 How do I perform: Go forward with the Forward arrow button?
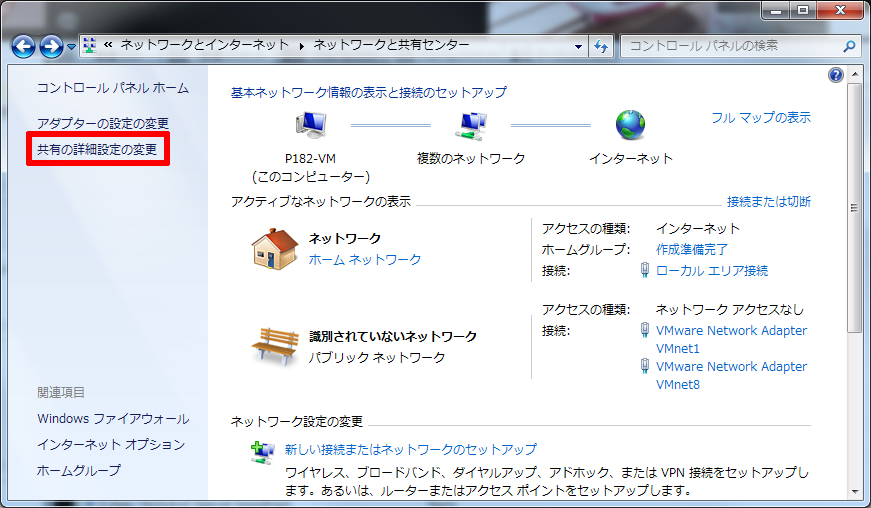pyautogui.click(x=52, y=47)
